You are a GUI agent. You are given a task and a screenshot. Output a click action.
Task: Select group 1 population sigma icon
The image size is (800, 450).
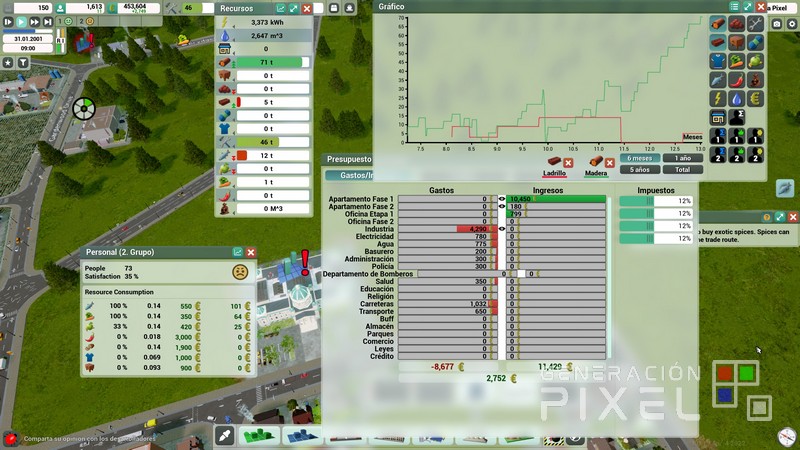[x=718, y=136]
